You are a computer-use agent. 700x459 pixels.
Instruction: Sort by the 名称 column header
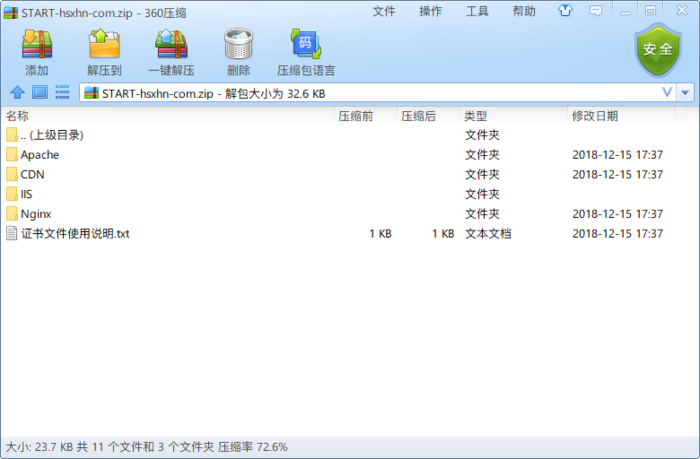coord(17,116)
